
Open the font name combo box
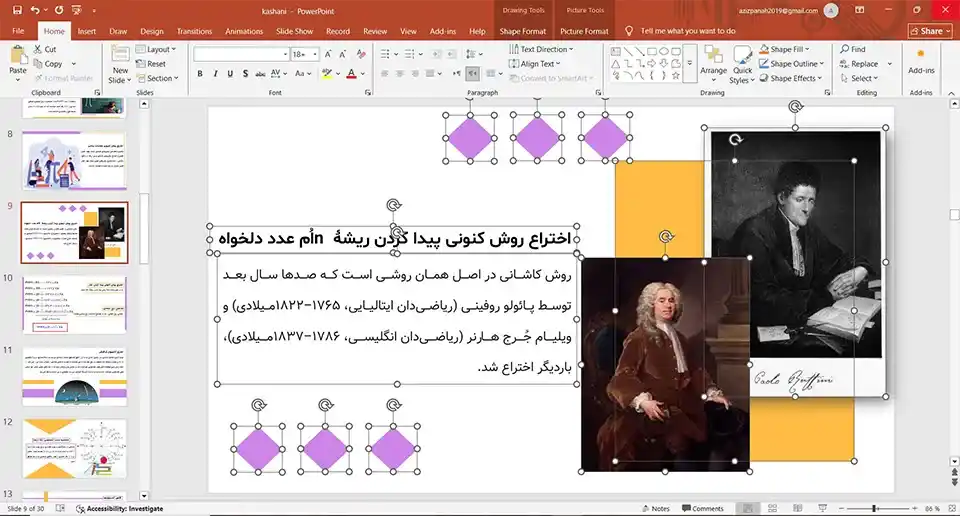click(x=241, y=54)
